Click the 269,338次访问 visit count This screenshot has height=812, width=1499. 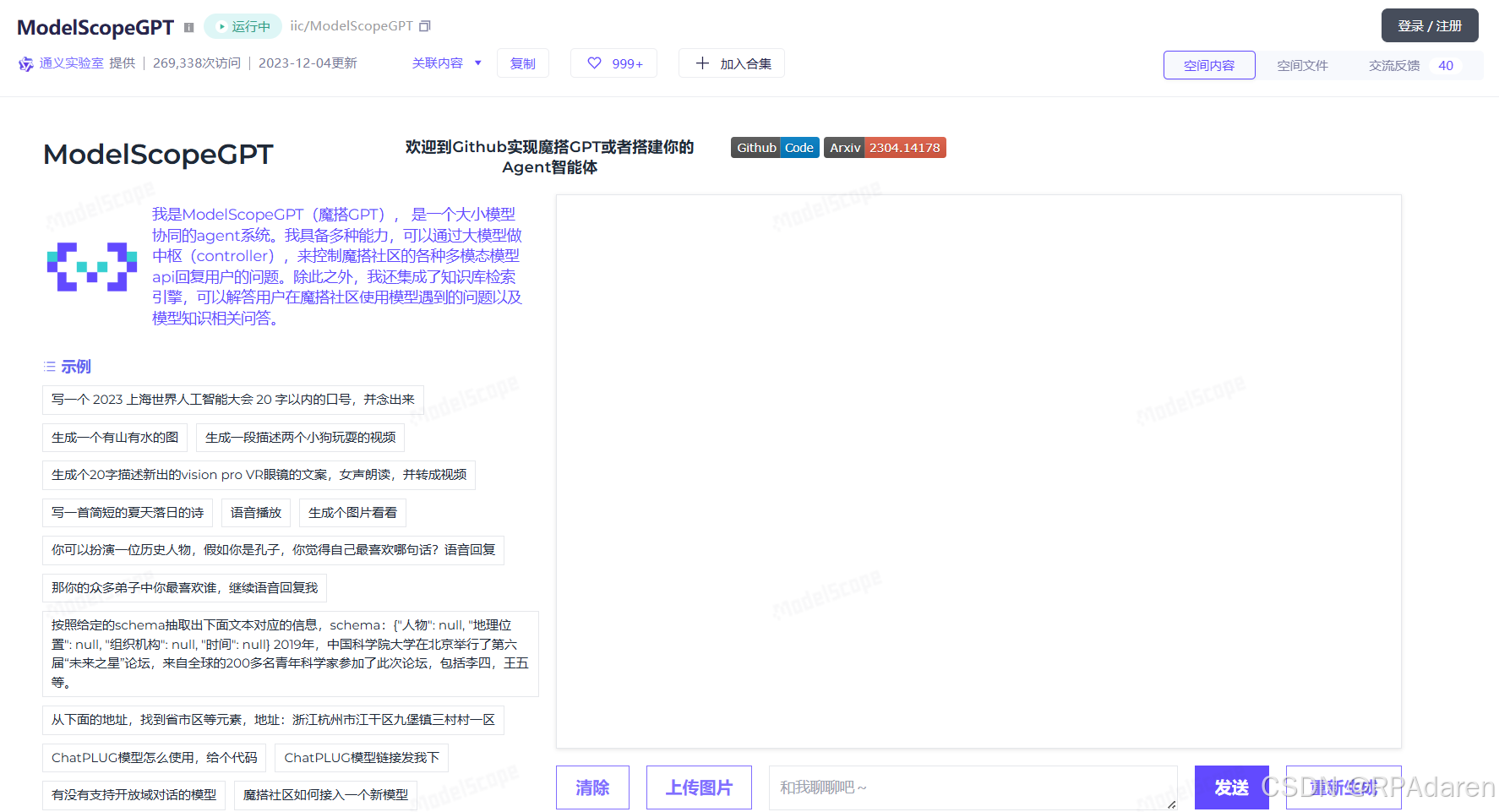point(197,63)
